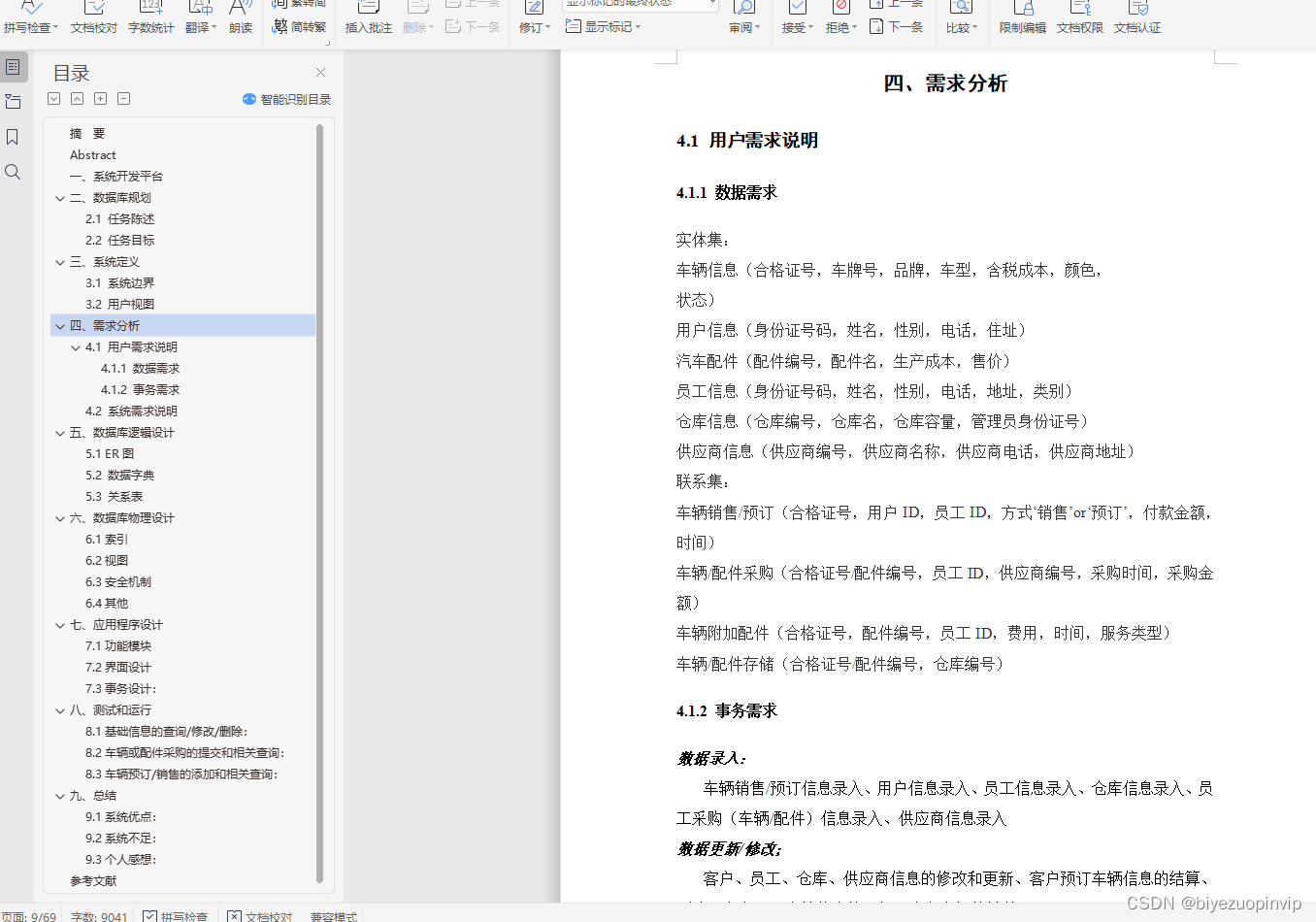Screen dimensions: 1316x922
Task: Open the 修订 track changes dropdown
Action: coord(535,18)
